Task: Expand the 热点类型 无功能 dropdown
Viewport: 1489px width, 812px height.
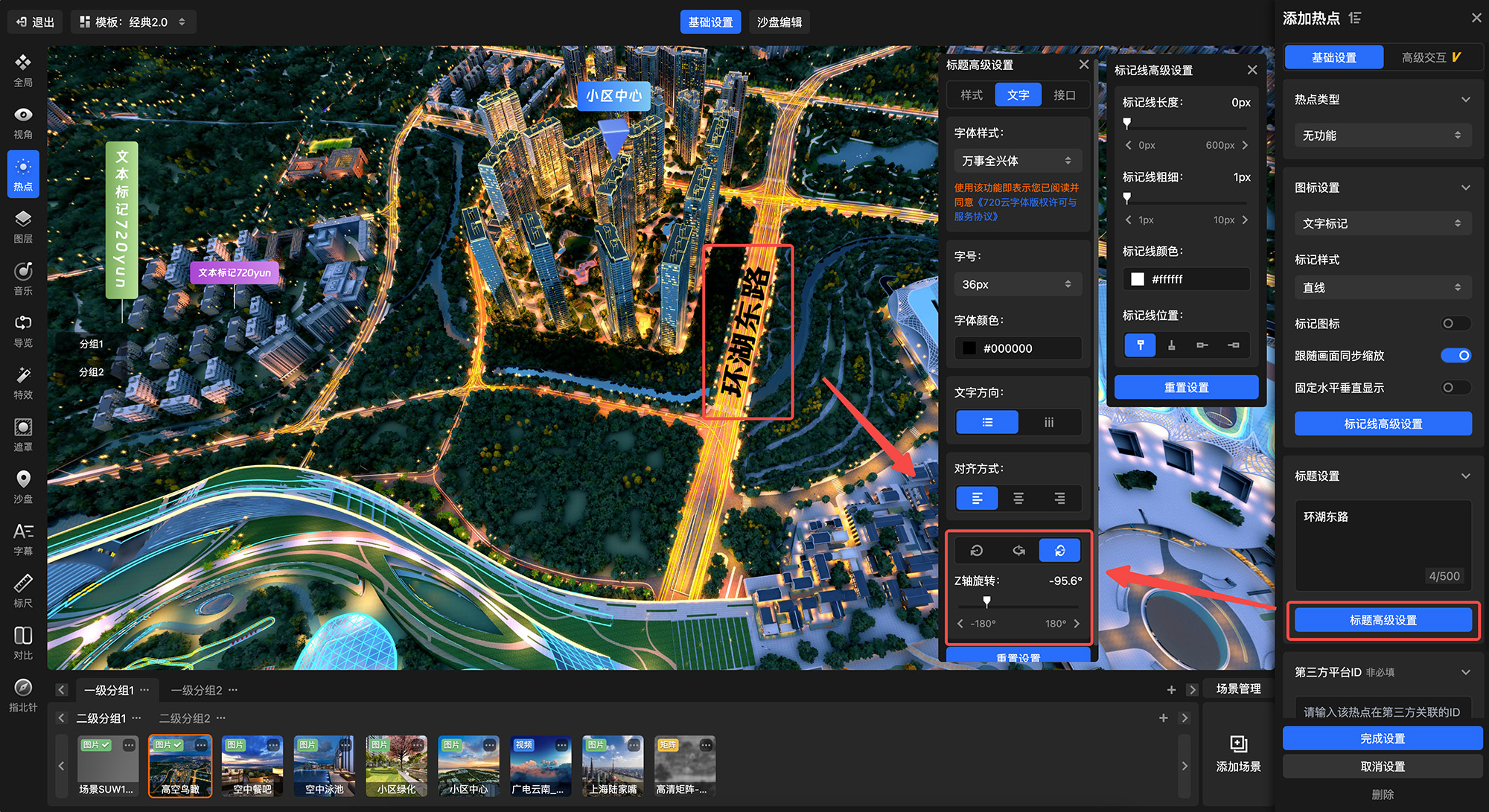Action: coord(1382,135)
